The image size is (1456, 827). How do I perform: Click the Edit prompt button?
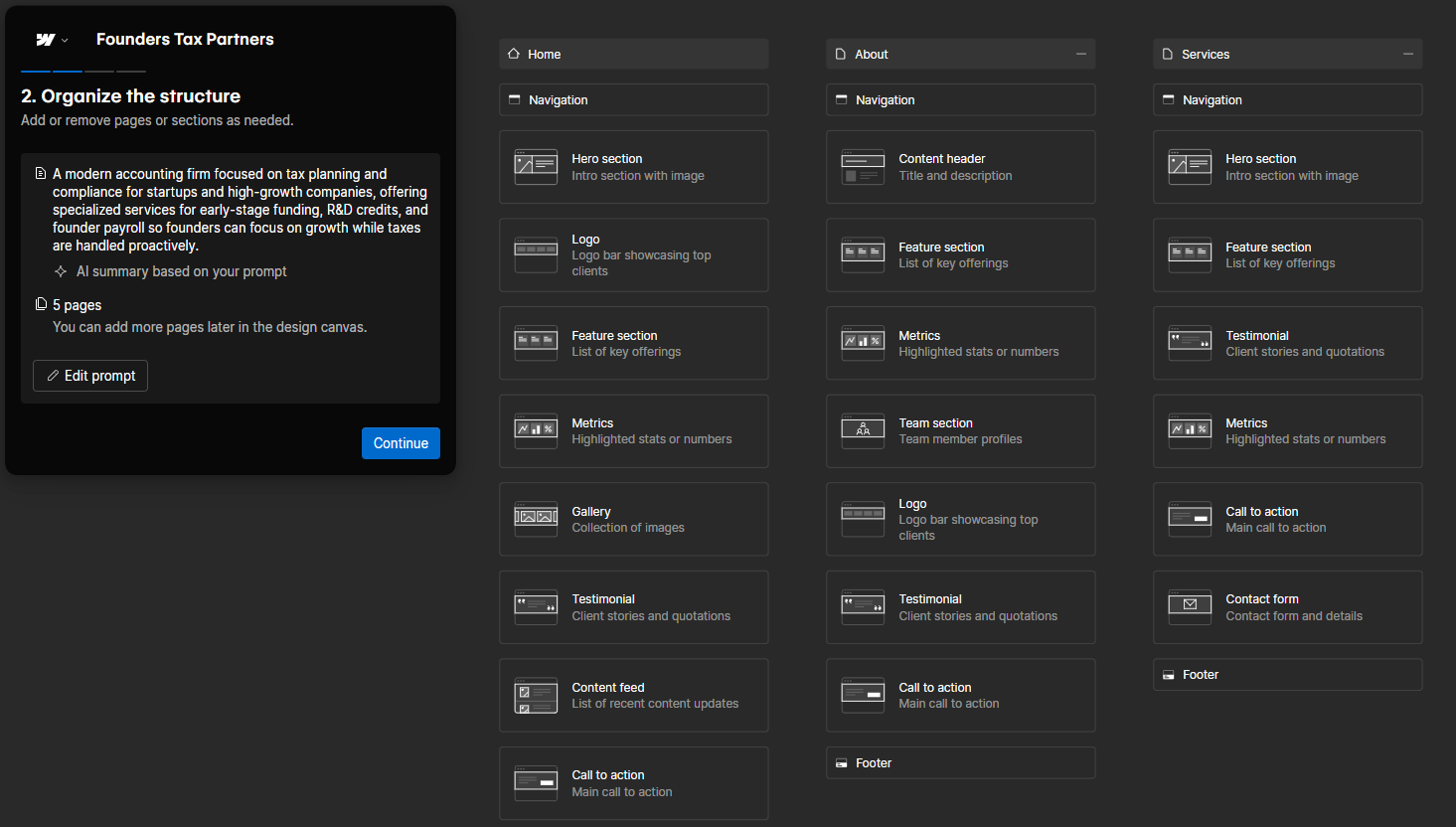tap(90, 376)
